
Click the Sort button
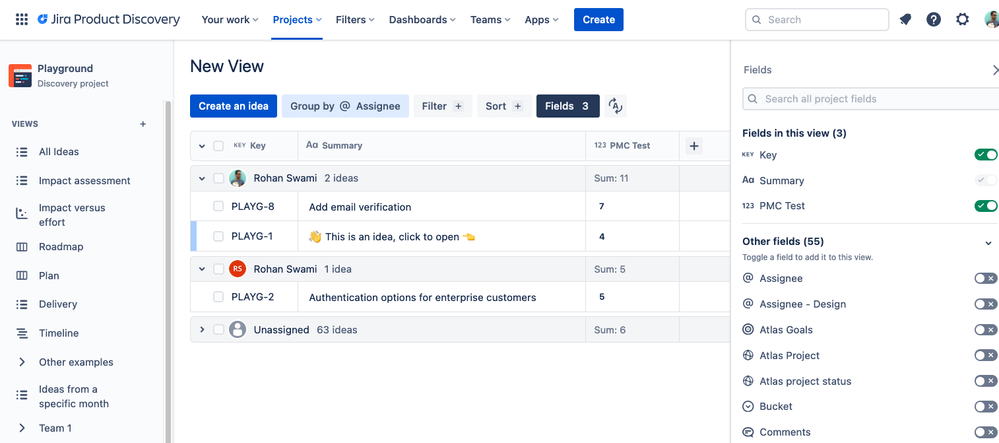(x=504, y=106)
